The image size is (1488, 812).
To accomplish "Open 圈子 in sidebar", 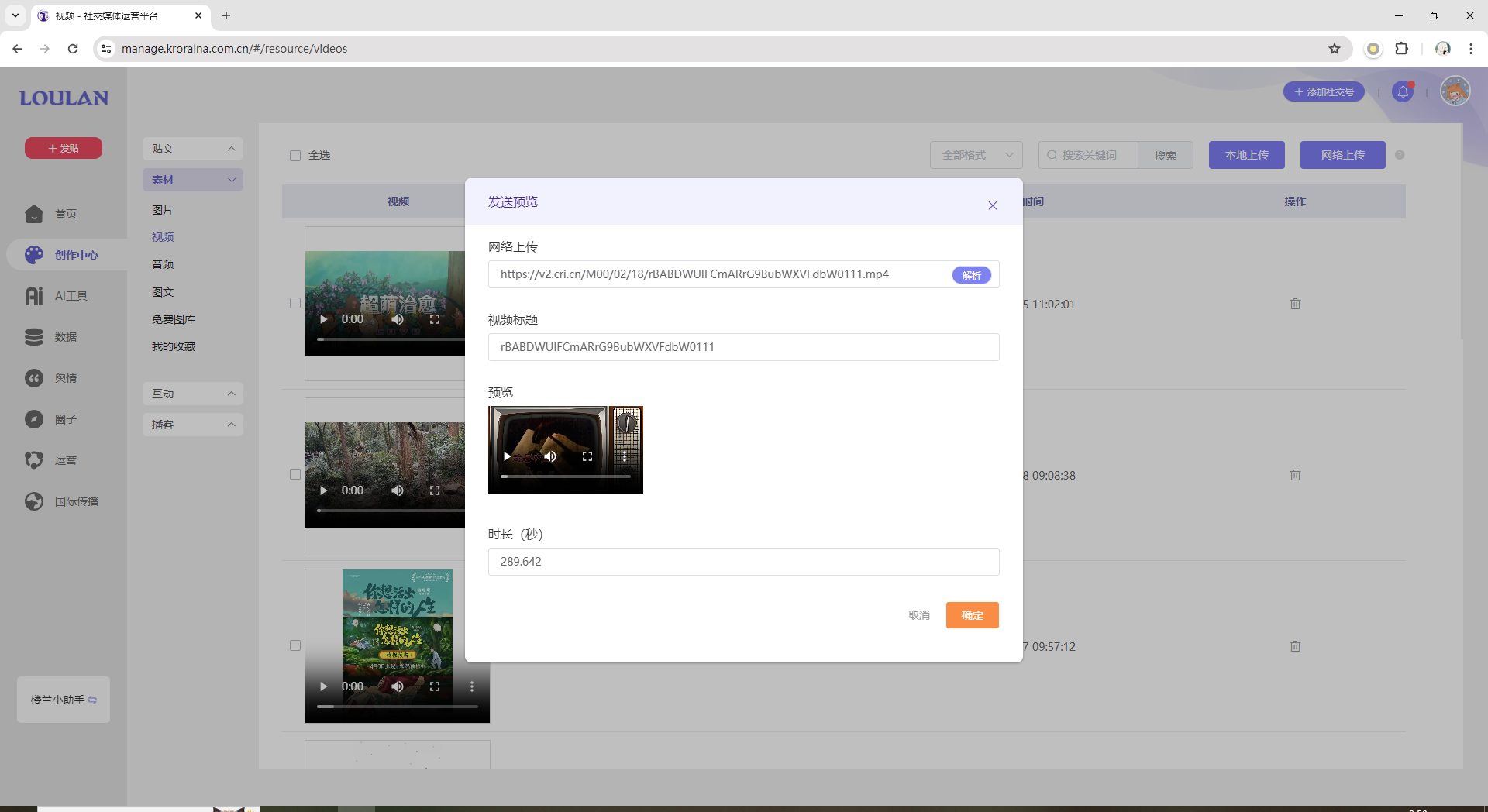I will [x=51, y=419].
